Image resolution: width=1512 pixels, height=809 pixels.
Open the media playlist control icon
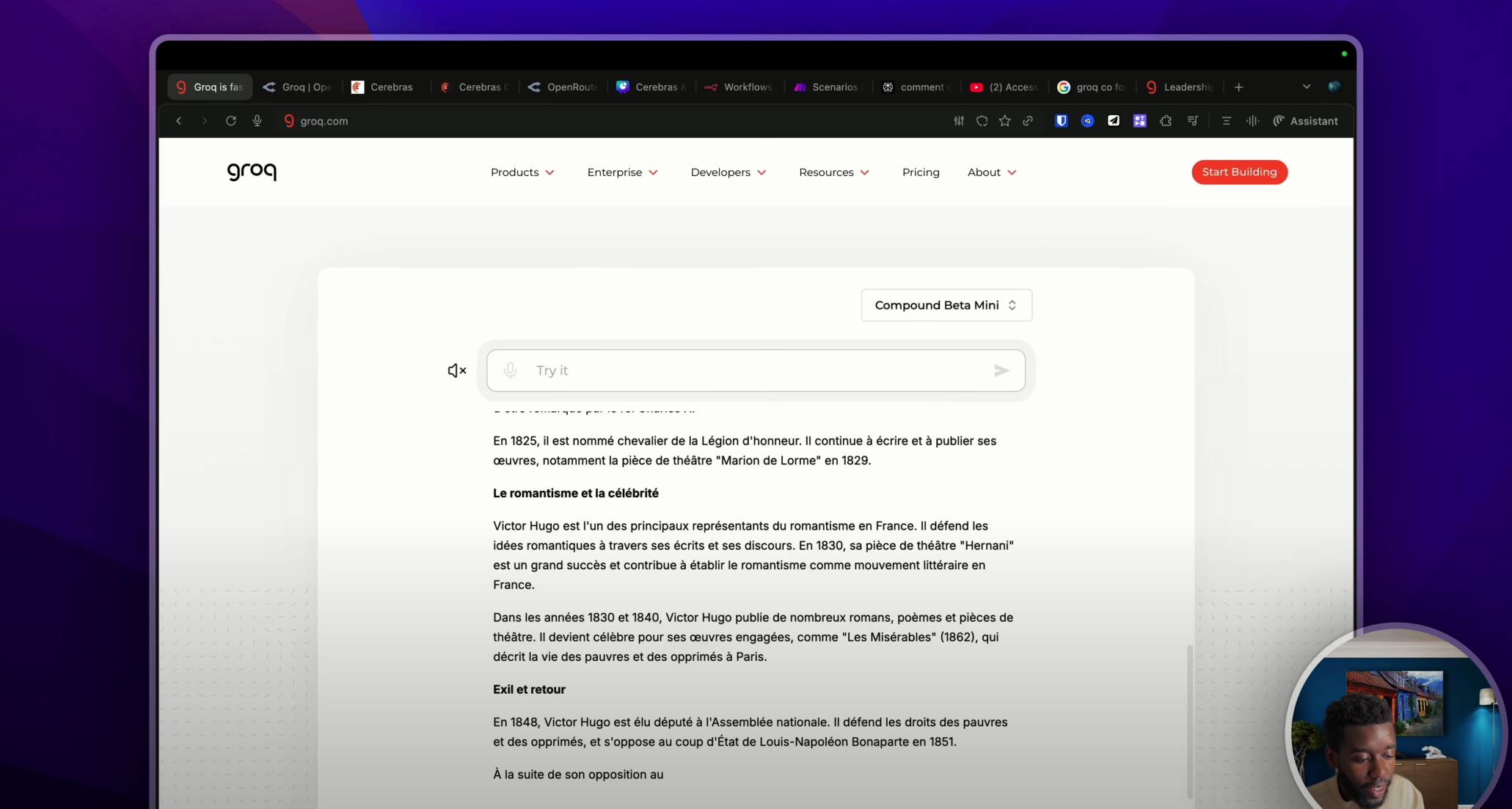(1193, 121)
